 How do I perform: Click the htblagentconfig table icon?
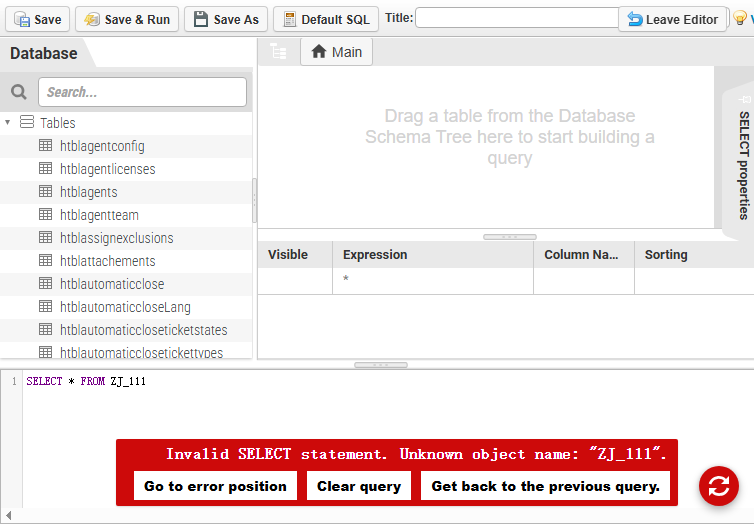45,145
